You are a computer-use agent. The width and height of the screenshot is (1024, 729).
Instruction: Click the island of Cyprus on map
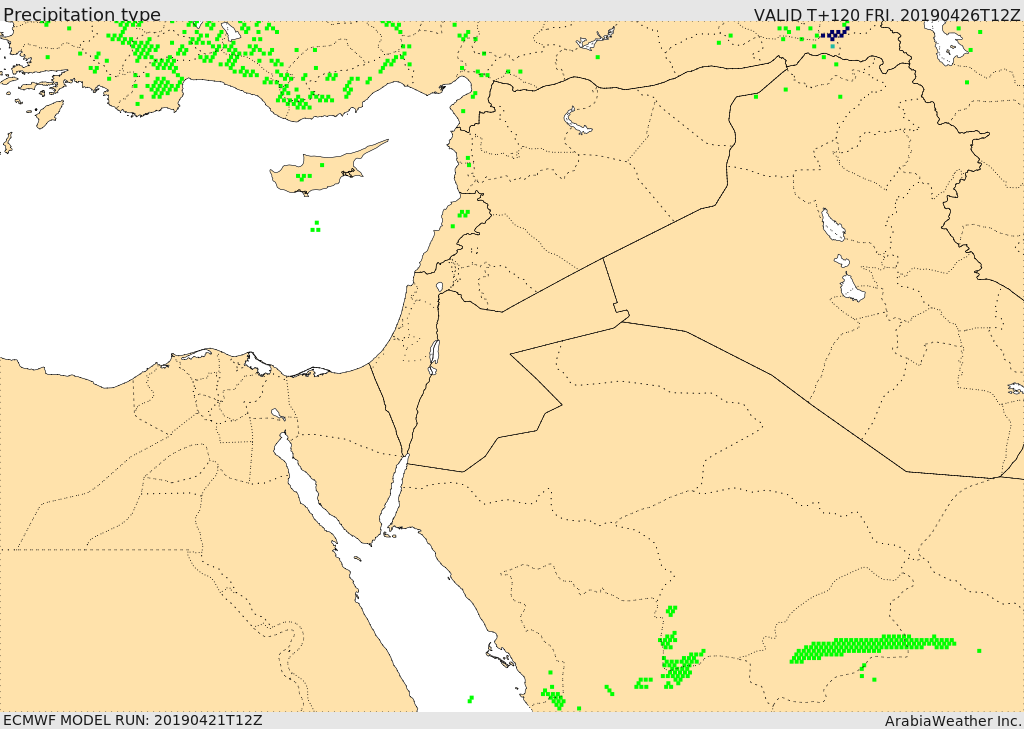point(325,171)
